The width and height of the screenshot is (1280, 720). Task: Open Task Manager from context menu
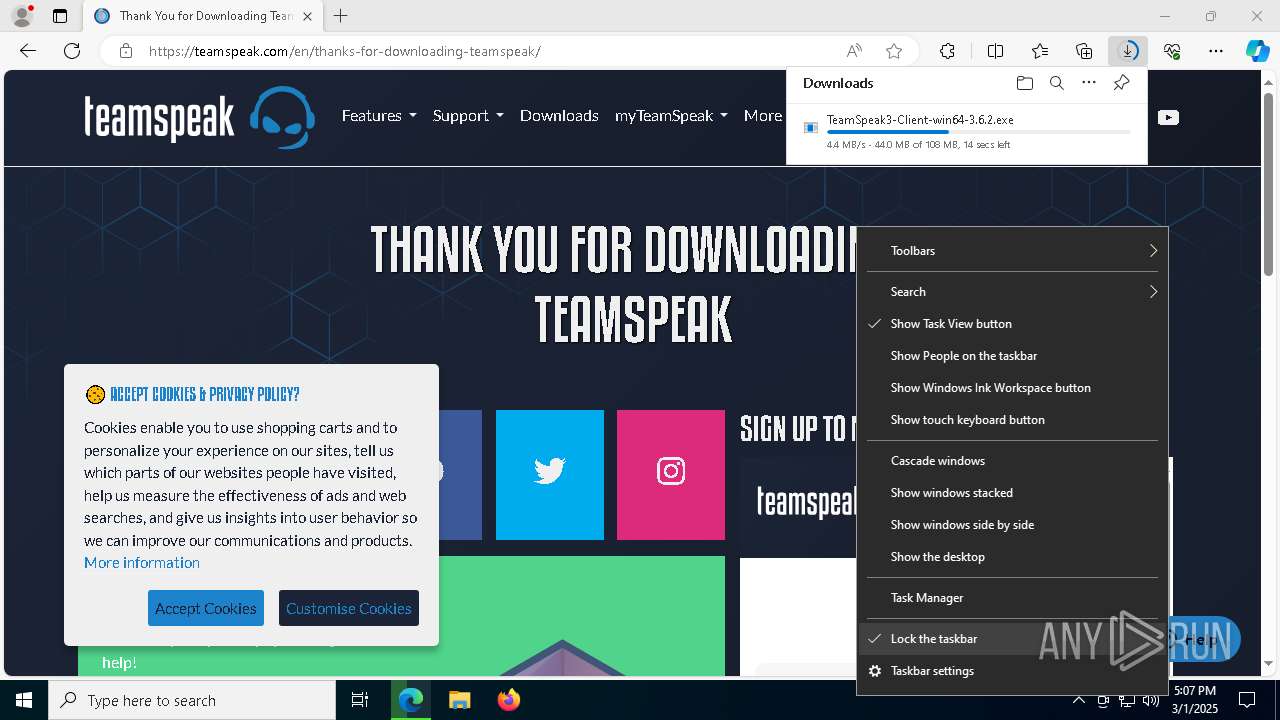1012,598
